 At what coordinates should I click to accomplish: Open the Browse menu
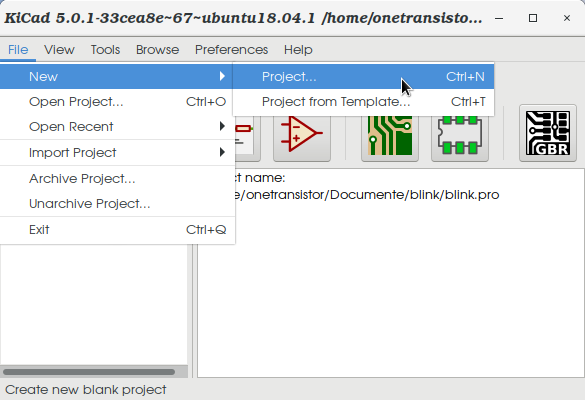point(157,50)
